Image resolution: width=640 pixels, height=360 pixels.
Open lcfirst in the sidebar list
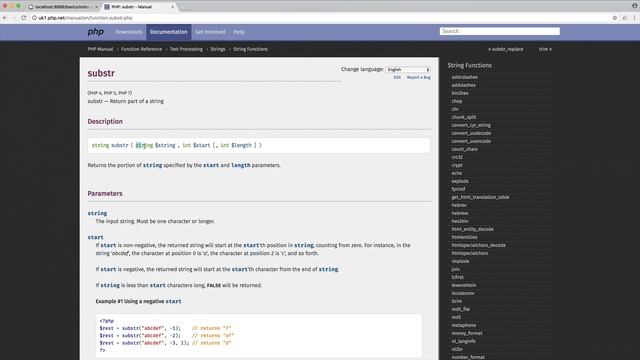tap(458, 277)
